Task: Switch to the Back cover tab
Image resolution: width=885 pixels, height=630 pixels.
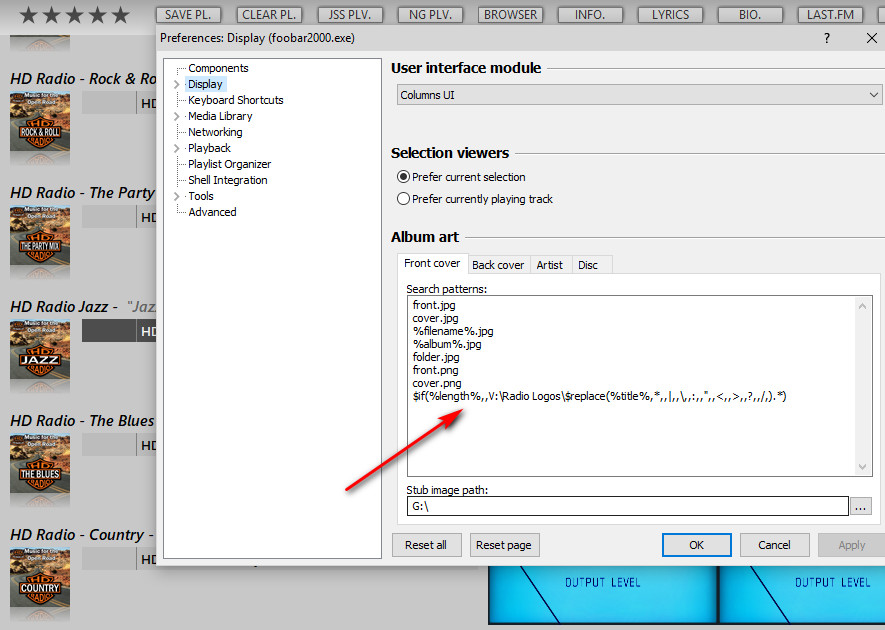Action: coord(498,265)
